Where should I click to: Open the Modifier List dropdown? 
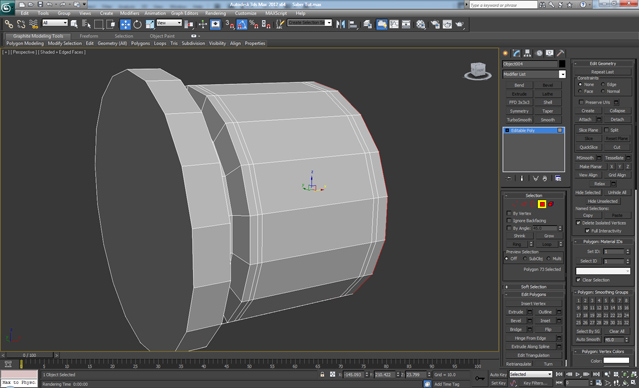click(x=534, y=74)
